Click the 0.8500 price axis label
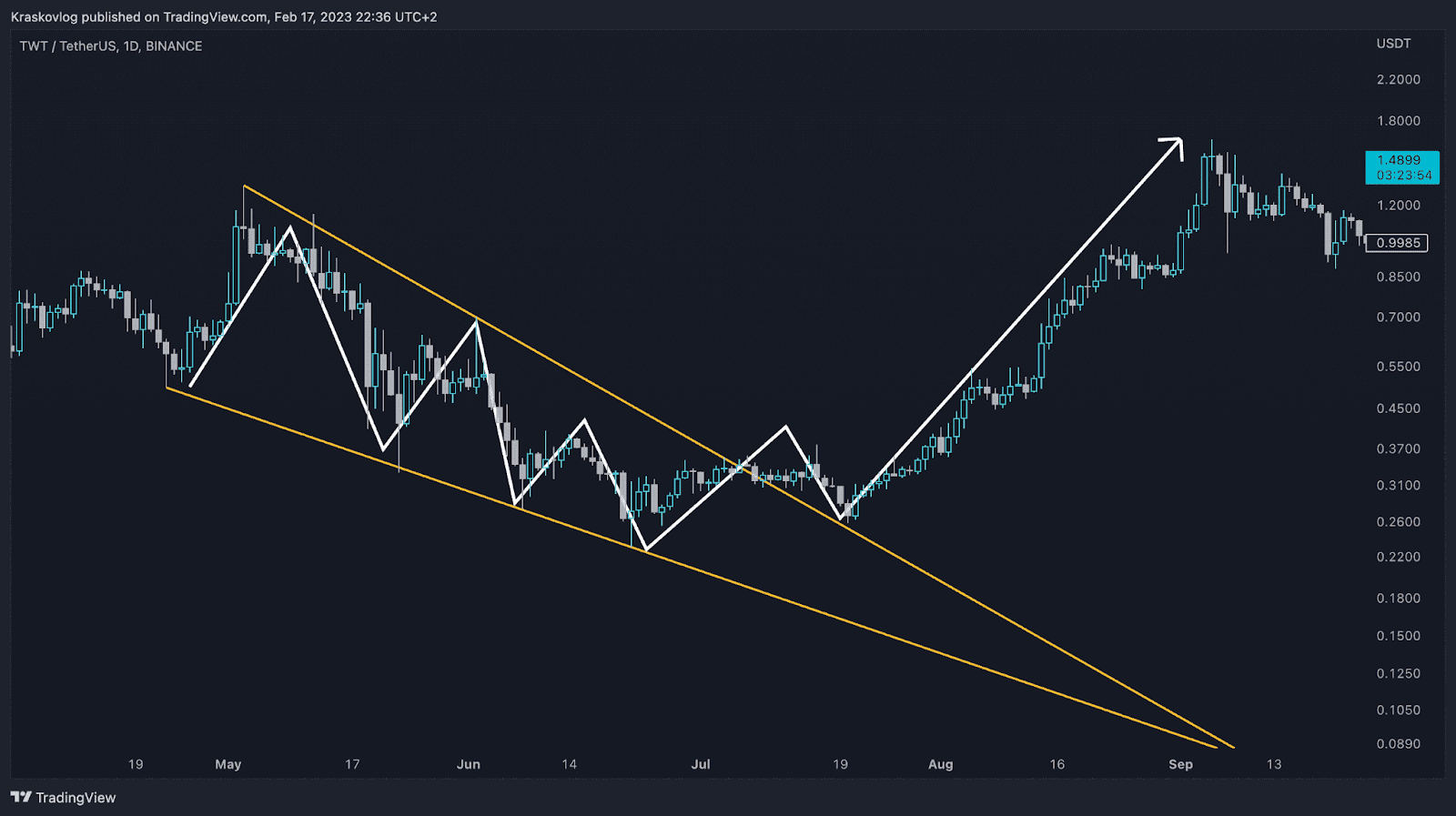Viewport: 1456px width, 816px height. (1399, 277)
